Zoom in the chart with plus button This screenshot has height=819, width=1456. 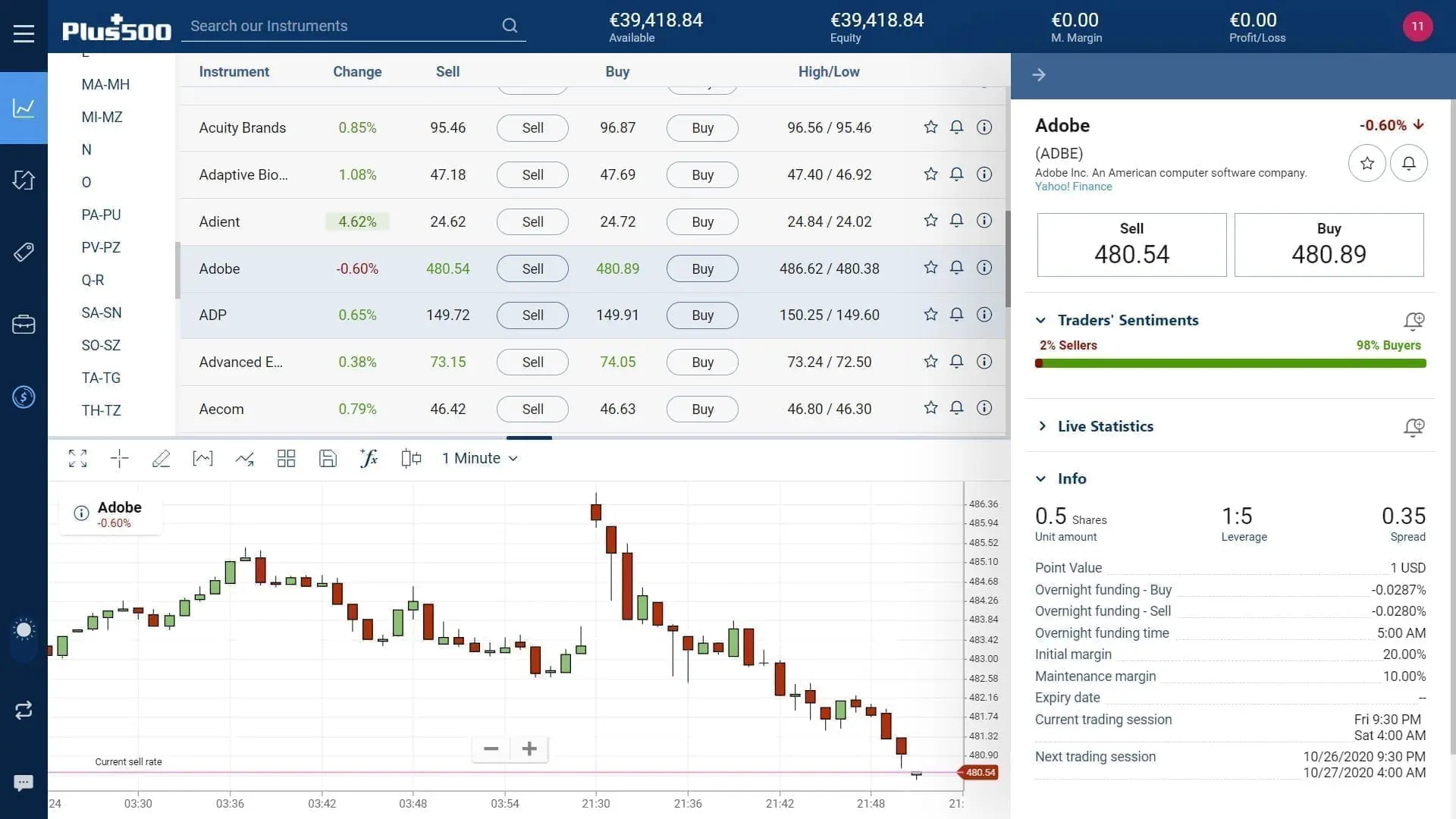(x=529, y=748)
